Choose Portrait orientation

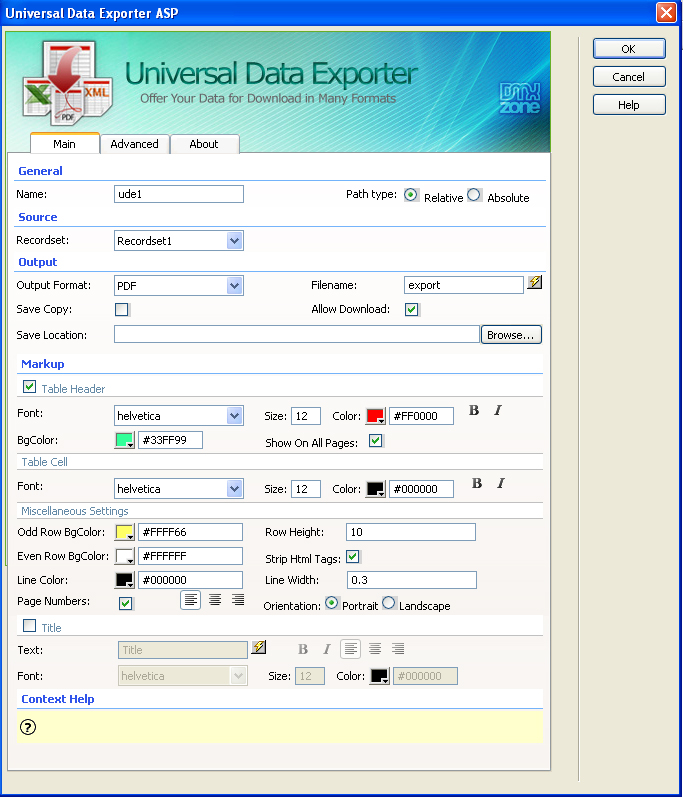tap(331, 603)
